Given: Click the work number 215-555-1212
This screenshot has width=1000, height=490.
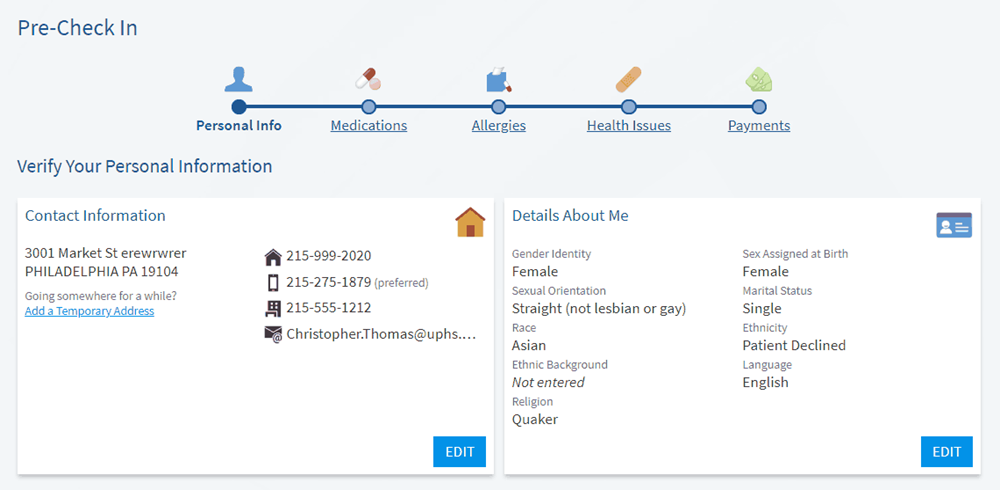Looking at the screenshot, I should coord(328,308).
